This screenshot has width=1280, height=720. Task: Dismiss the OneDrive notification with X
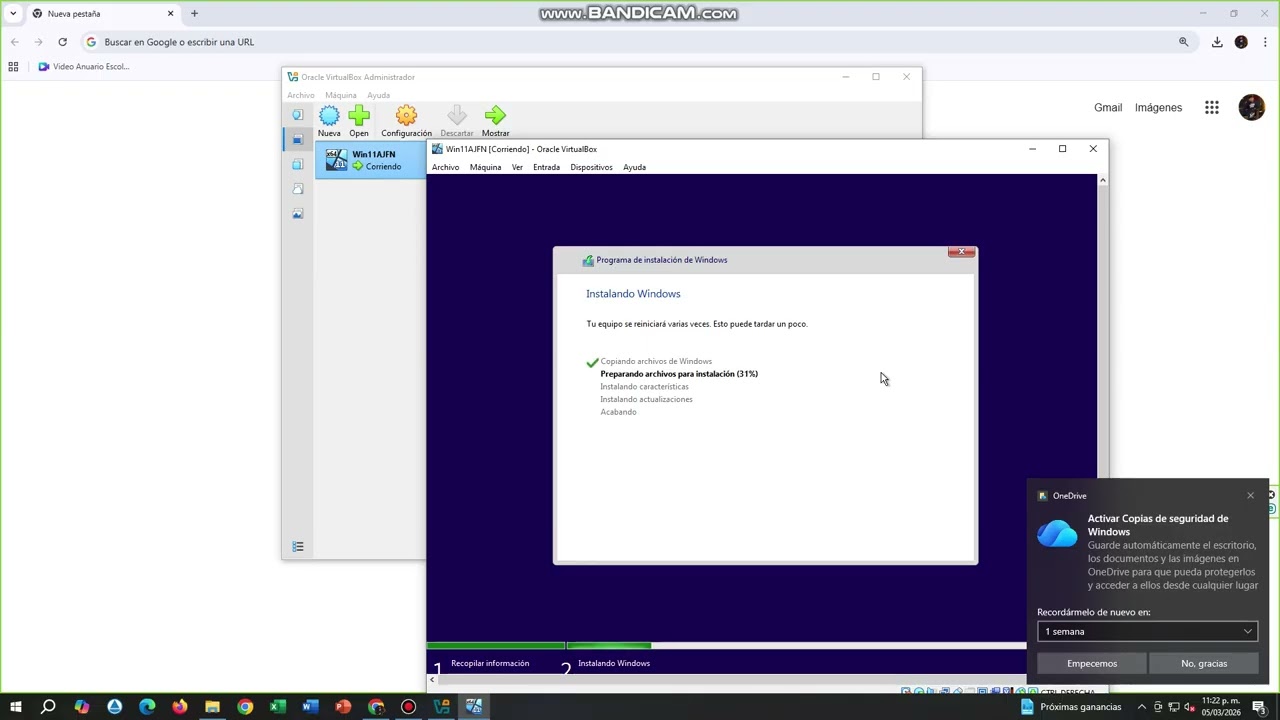point(1250,496)
